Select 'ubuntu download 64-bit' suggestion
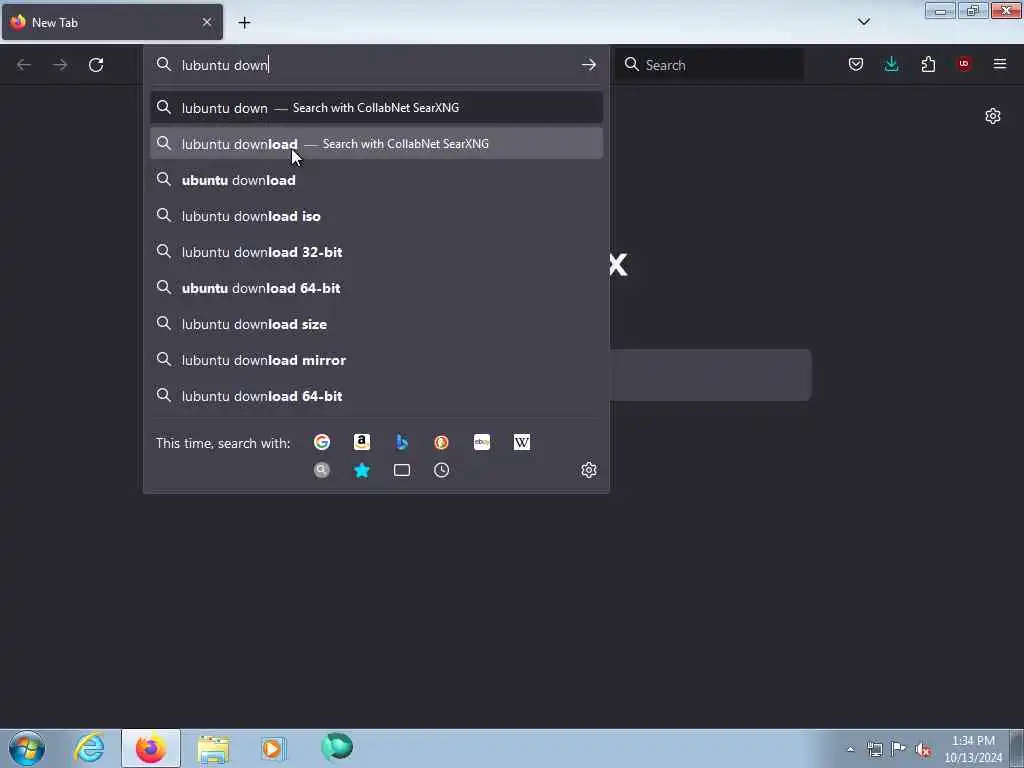1024x768 pixels. (376, 287)
